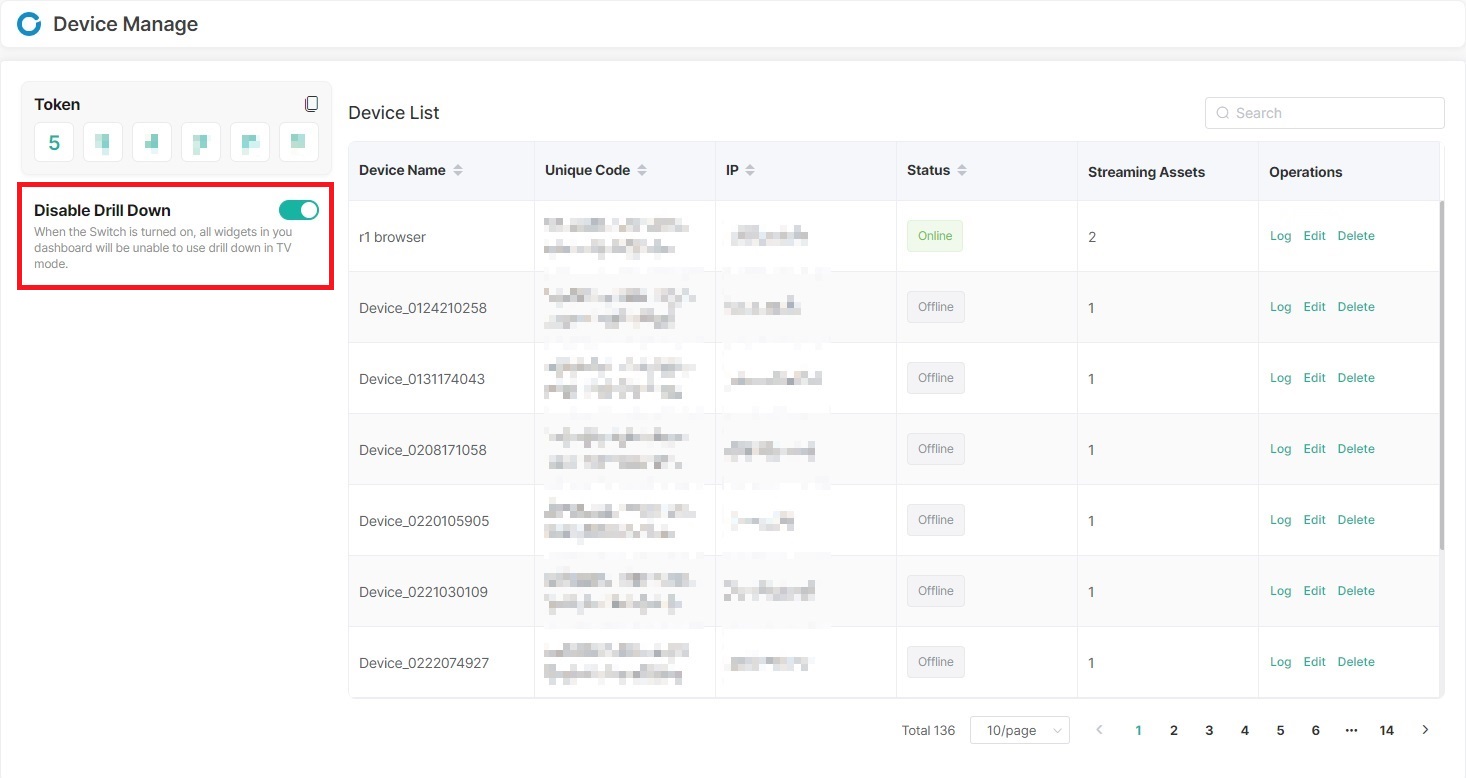This screenshot has height=778, width=1466.
Task: Go to page 2 in pagination
Action: pos(1174,730)
